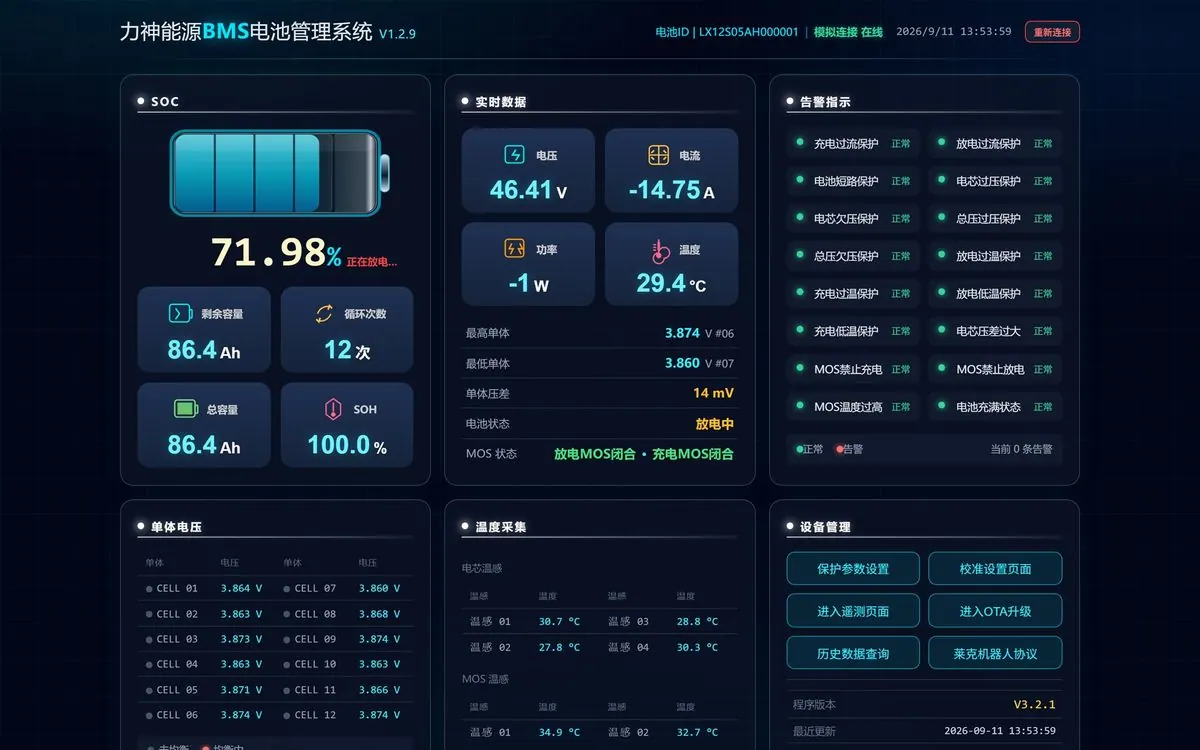Screen dimensions: 1200x750
Task: Click the voltage lightning icon on 电压 card
Action: 514,155
